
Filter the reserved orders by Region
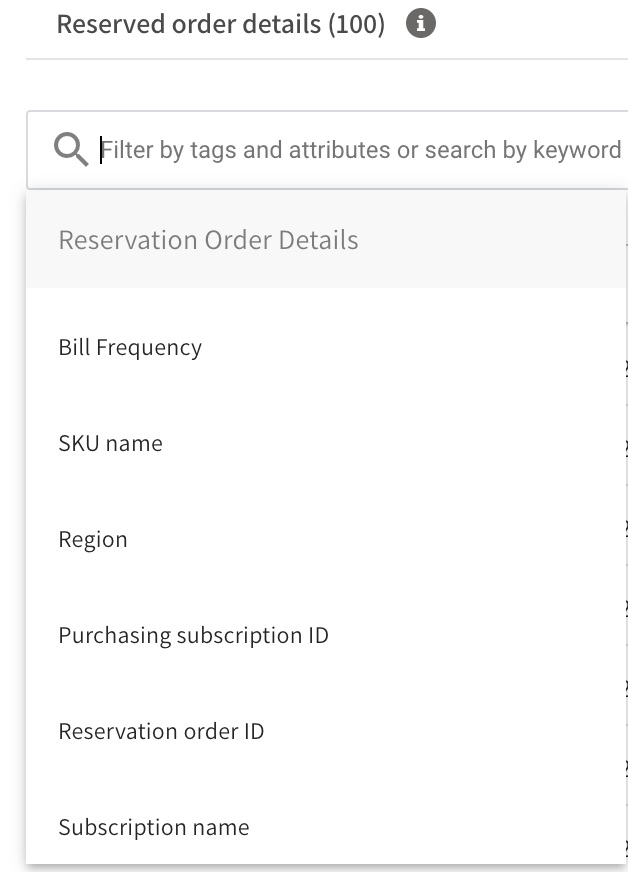pos(93,540)
